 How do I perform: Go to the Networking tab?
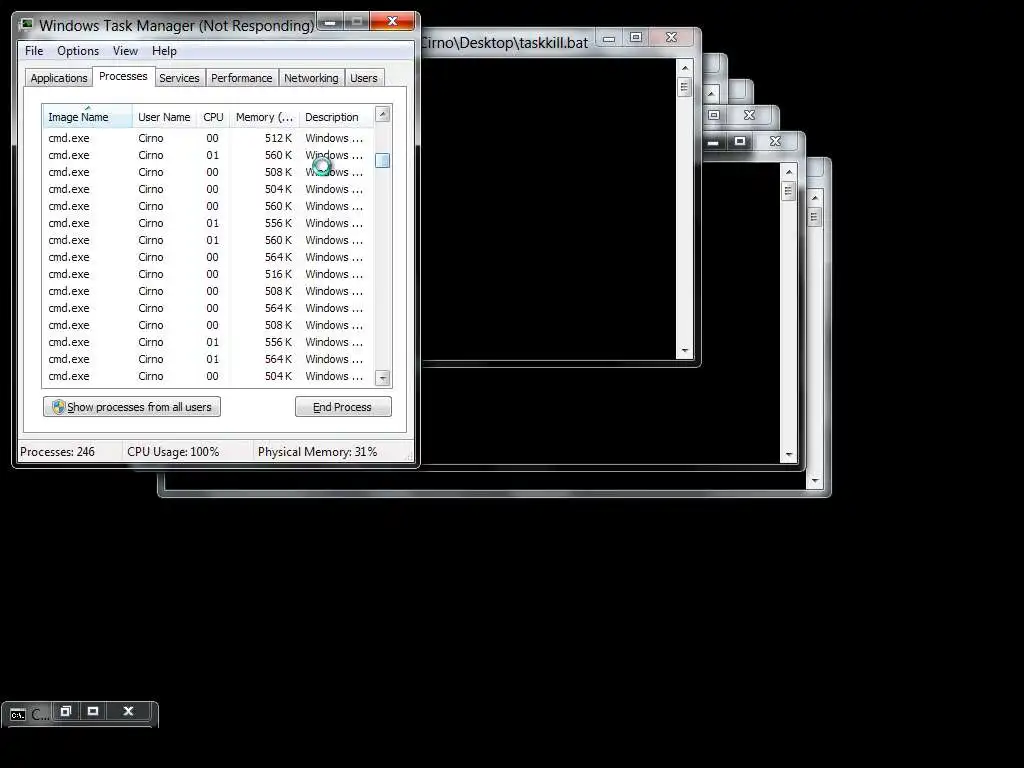[311, 78]
